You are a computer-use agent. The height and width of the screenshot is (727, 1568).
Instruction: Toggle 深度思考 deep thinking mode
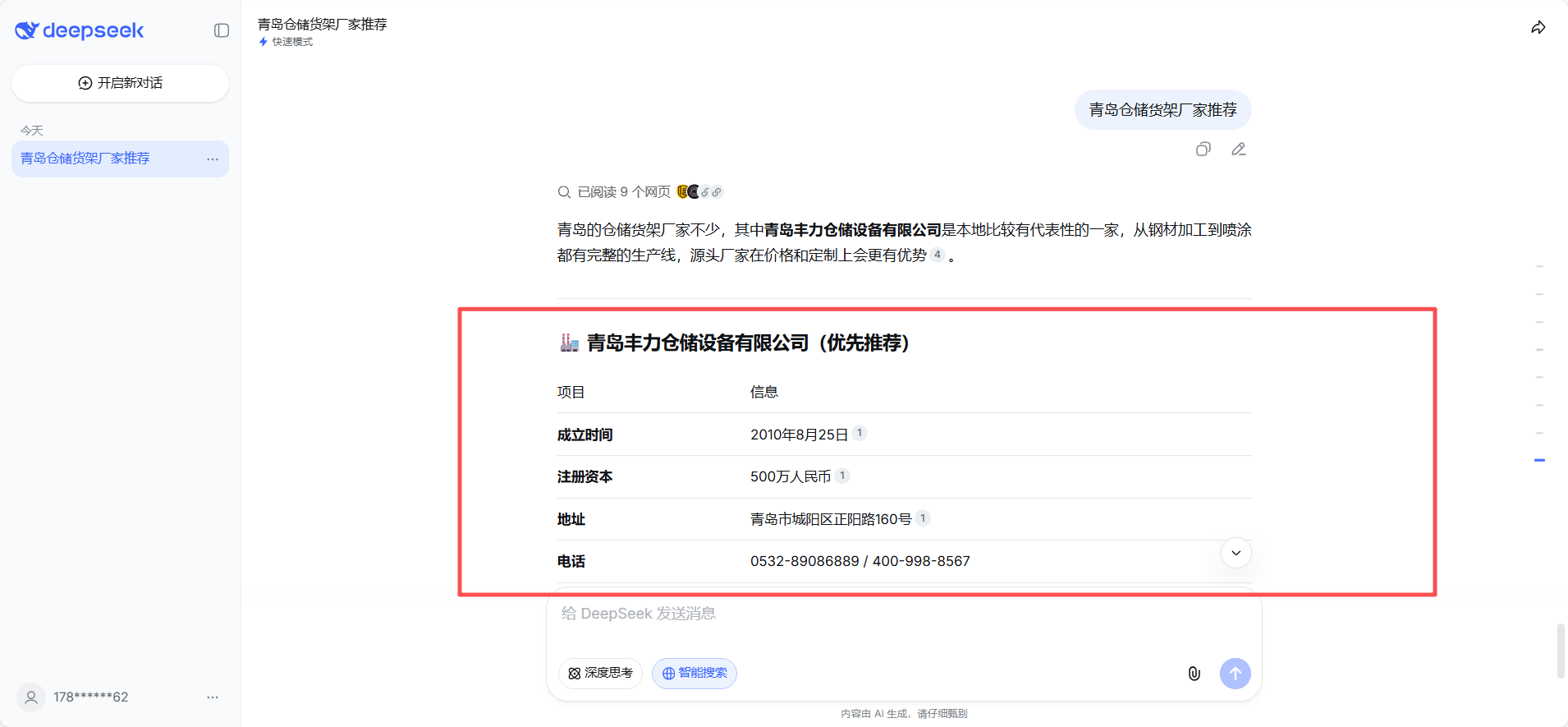pyautogui.click(x=601, y=674)
